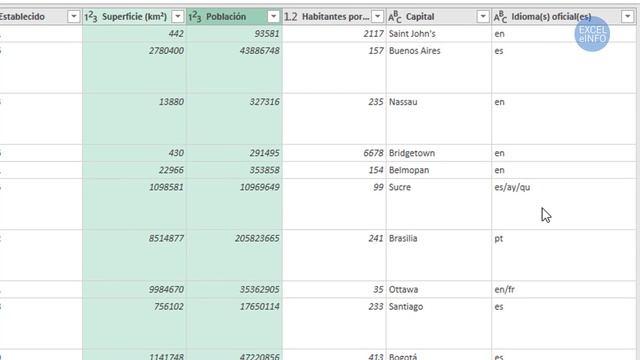This screenshot has width=640, height=360.
Task: Select the cell with Buenos Aires
Action: tap(439, 68)
